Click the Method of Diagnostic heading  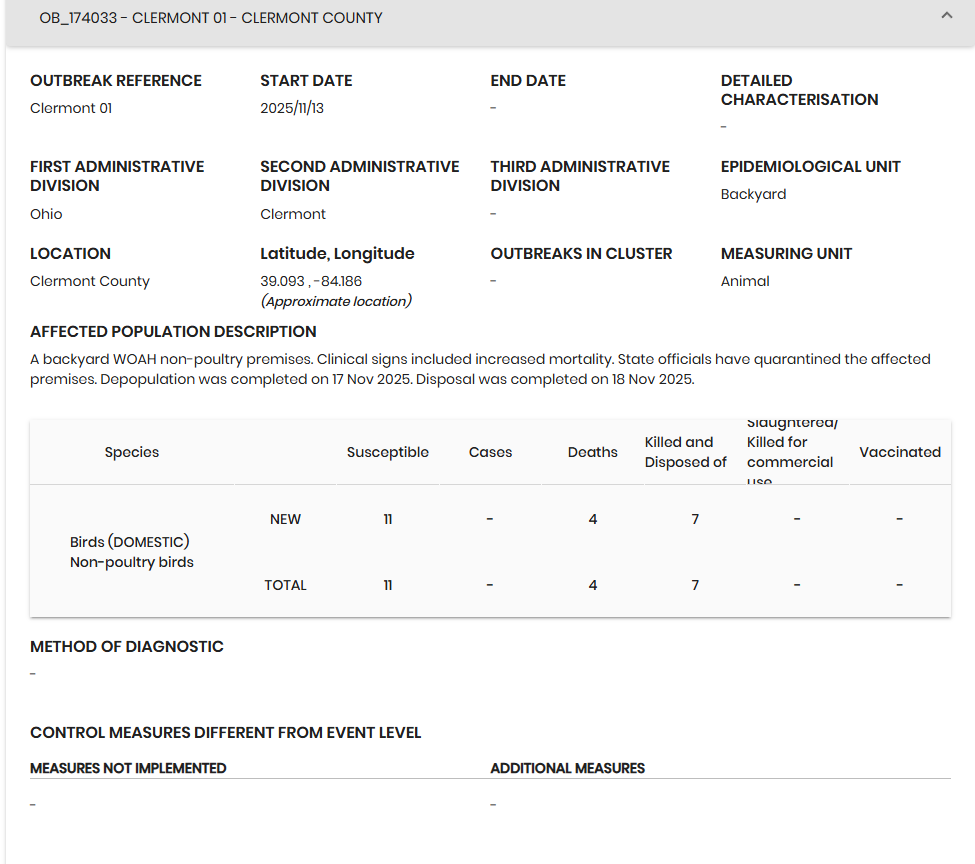coord(127,646)
